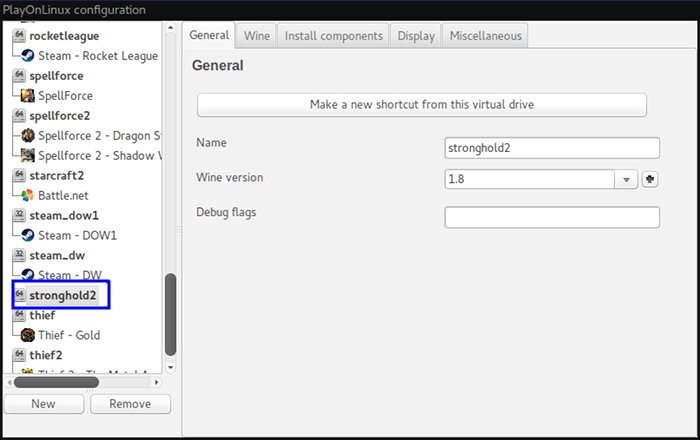Click the steam_dw 32-bit drive icon
The width and height of the screenshot is (700, 440).
point(19,255)
